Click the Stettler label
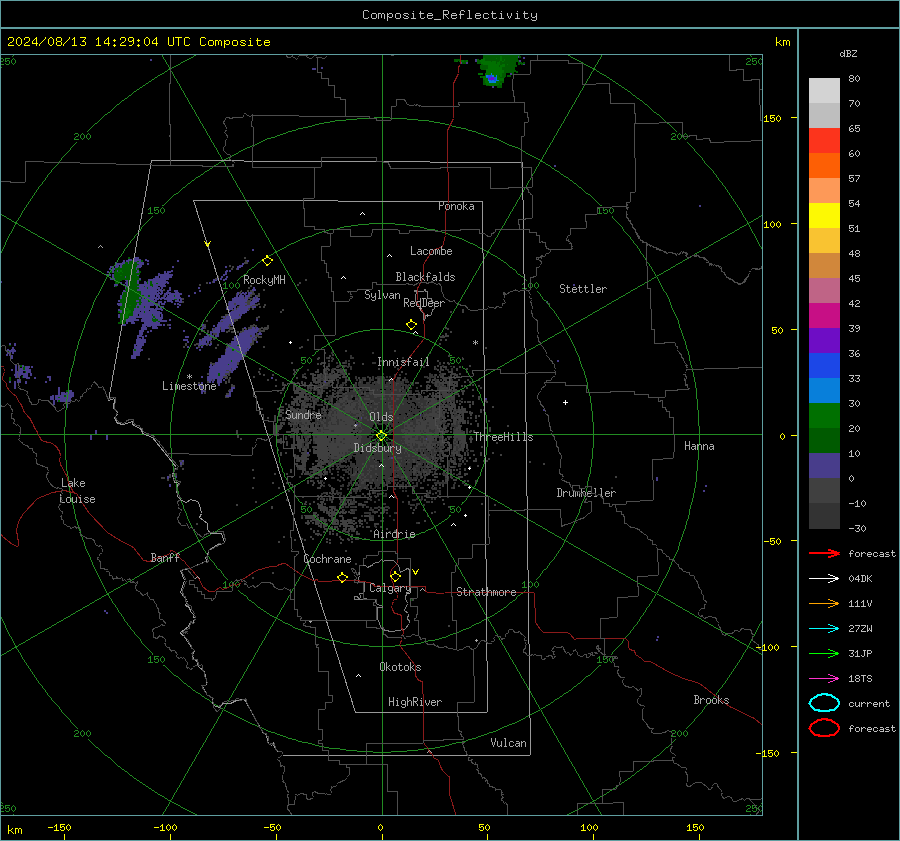900x841 pixels. point(583,289)
